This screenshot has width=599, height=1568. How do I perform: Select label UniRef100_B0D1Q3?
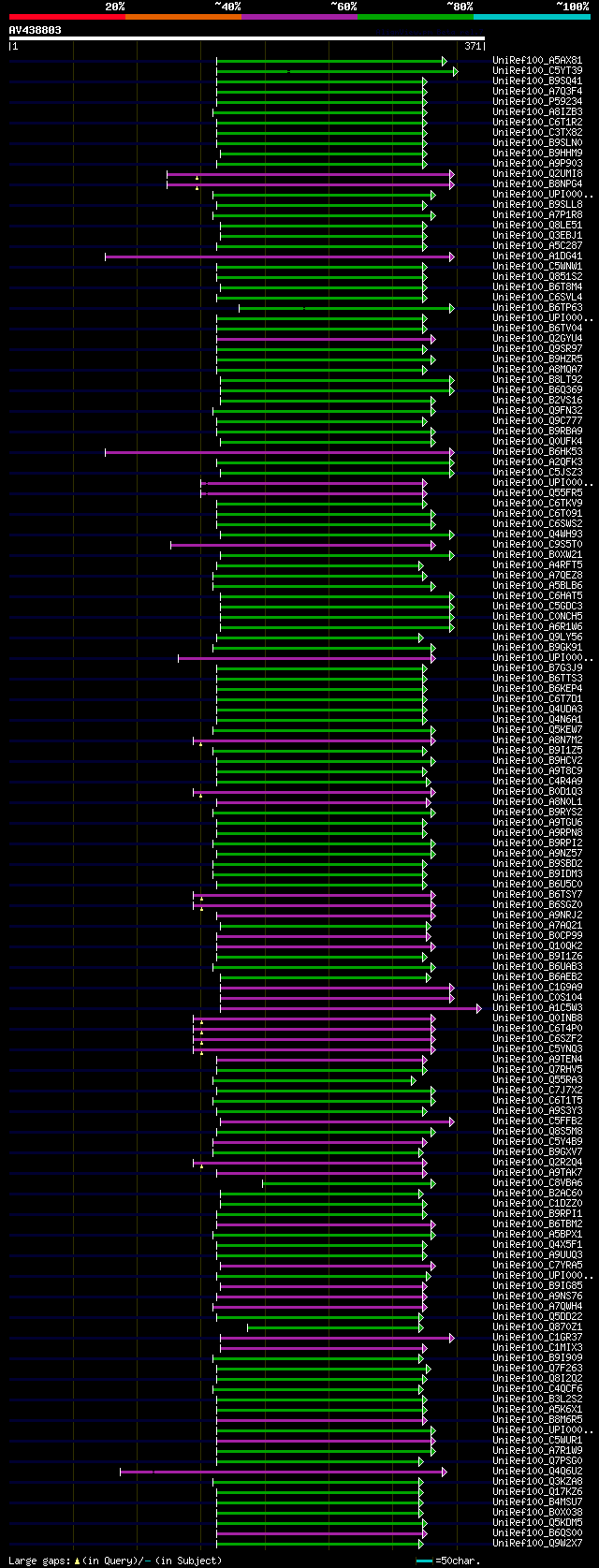click(x=537, y=792)
